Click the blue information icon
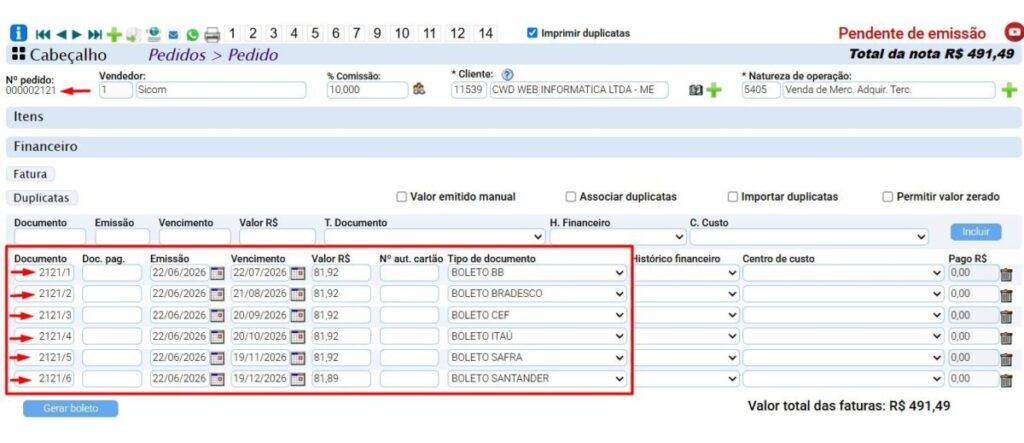1024x443 pixels. point(18,33)
